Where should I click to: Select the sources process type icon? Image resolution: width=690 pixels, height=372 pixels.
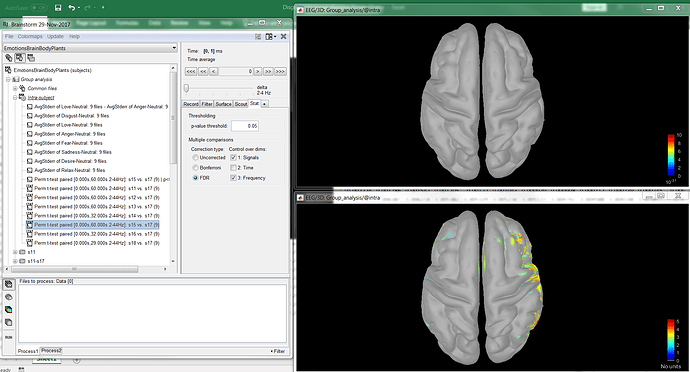pos(8,297)
